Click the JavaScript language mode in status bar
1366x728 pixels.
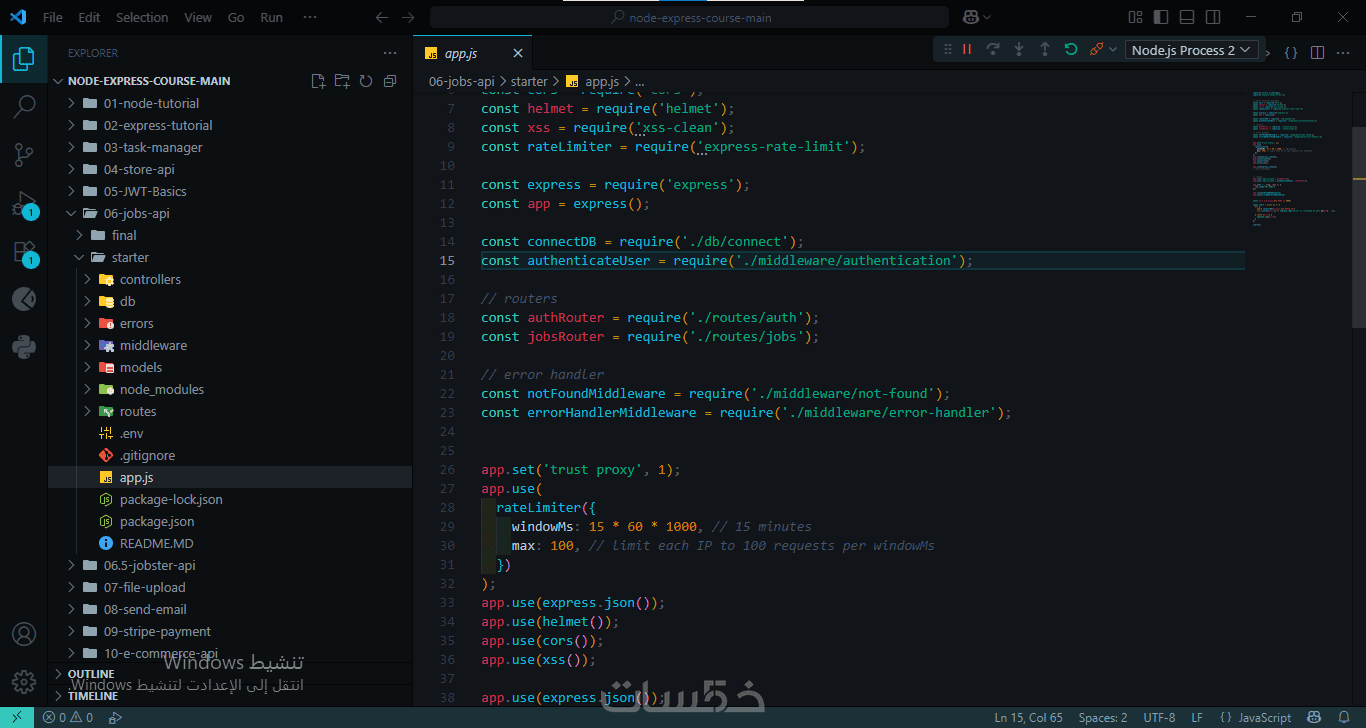(1264, 717)
